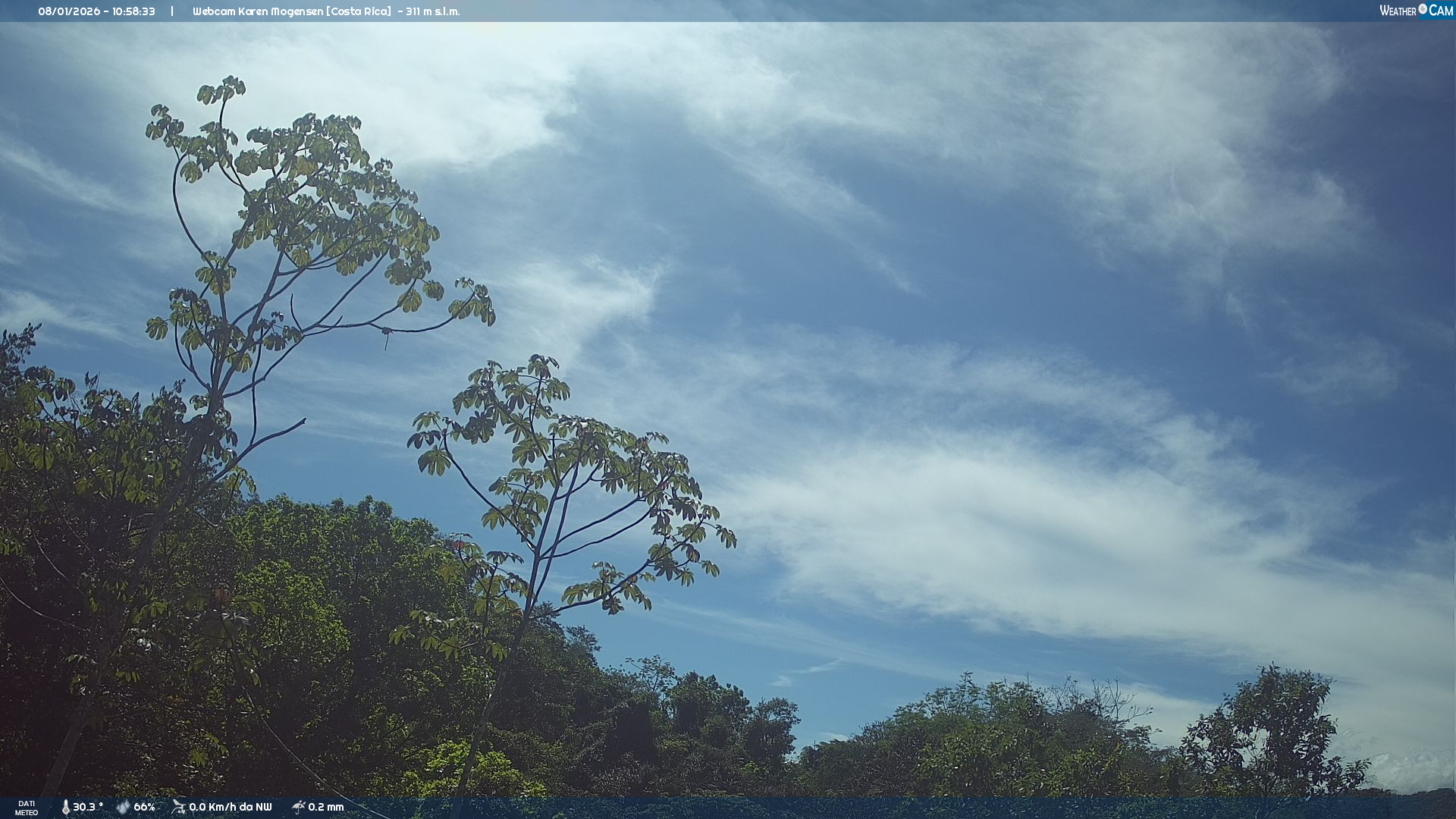
Task: Click the humidity water drops icon
Action: tap(123, 807)
